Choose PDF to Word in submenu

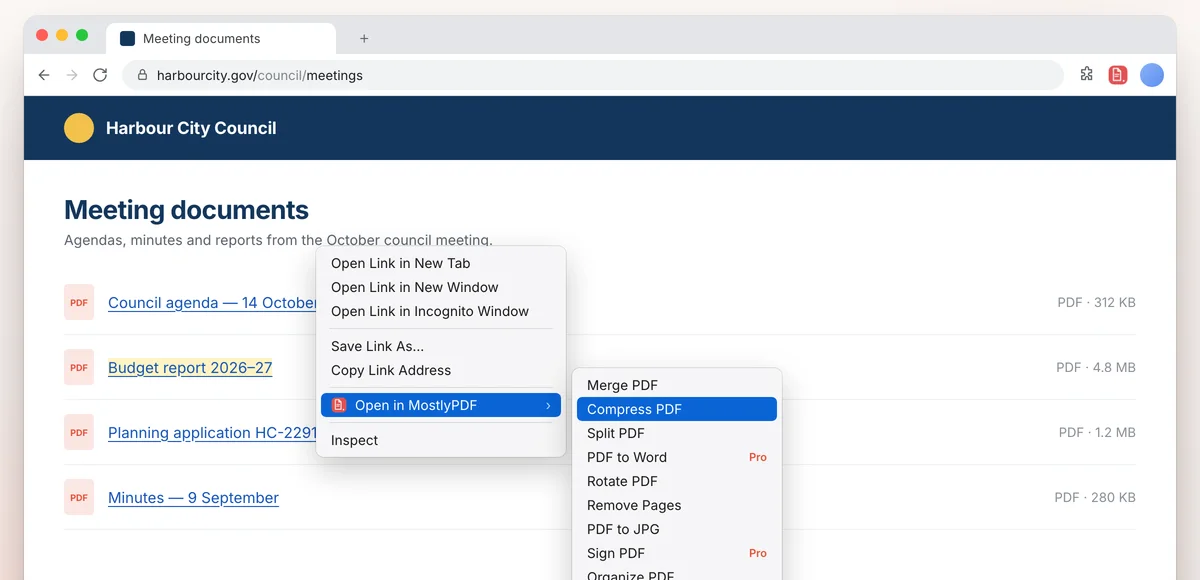point(677,457)
